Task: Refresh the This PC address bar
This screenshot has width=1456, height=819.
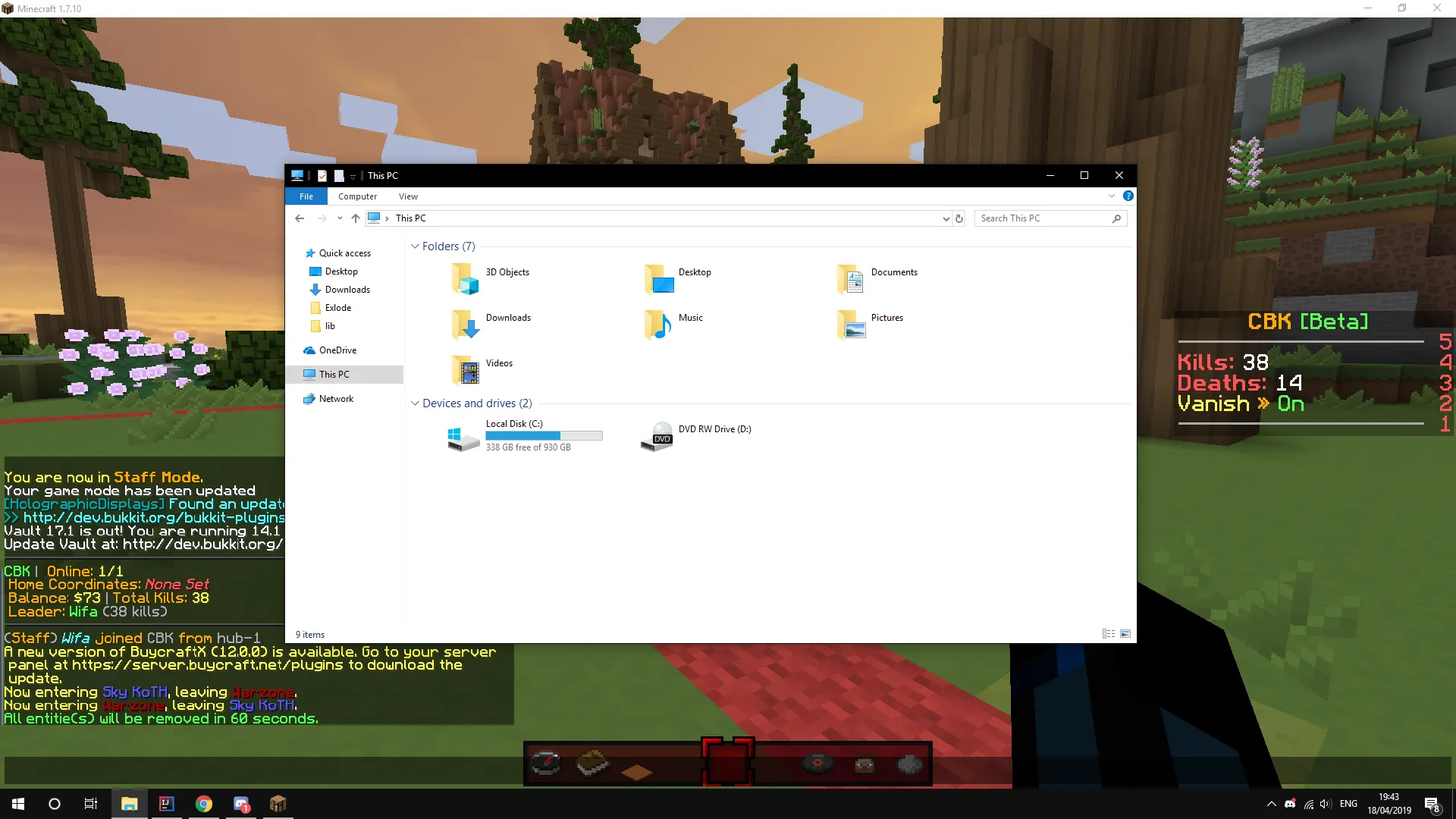Action: pos(959,218)
